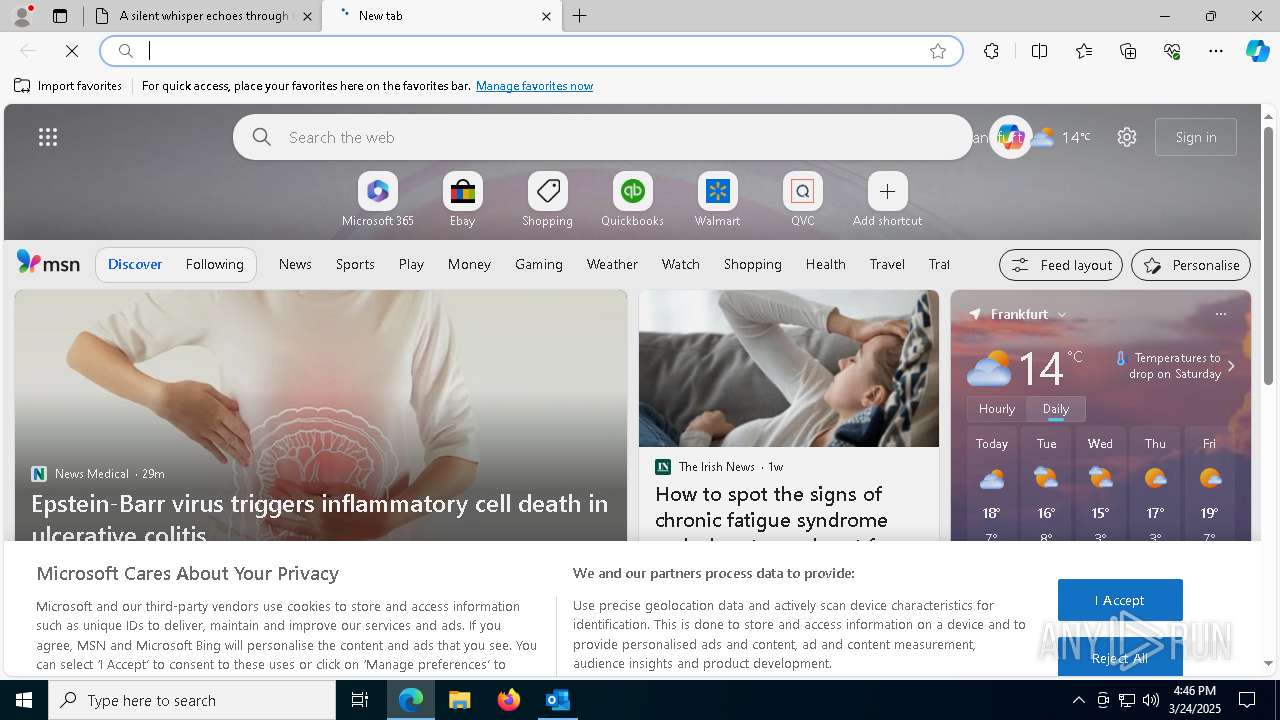Click the Sign in button

tap(1196, 137)
